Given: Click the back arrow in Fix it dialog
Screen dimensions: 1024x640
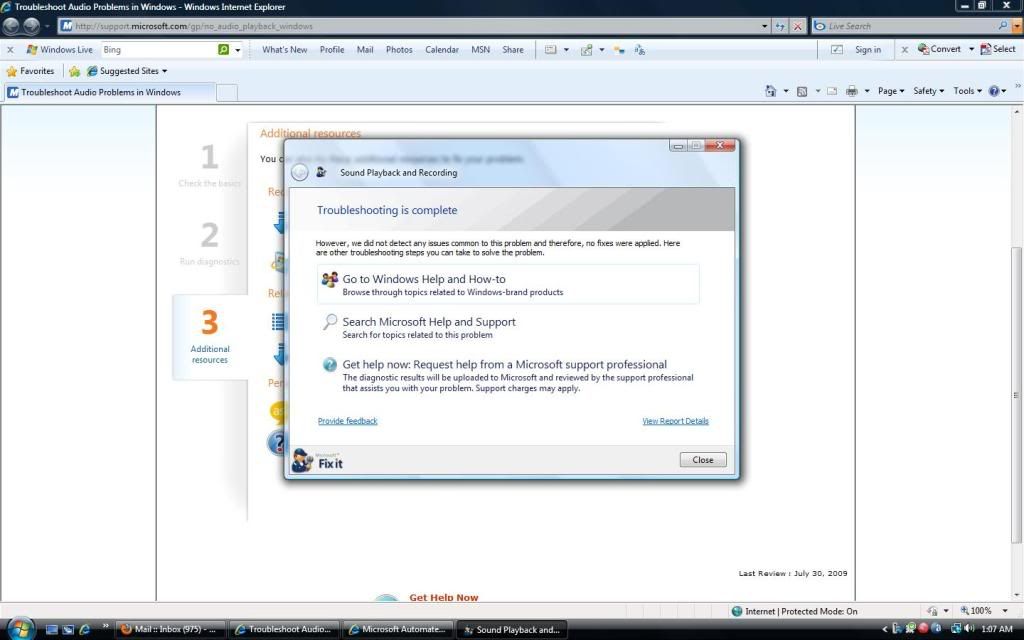Looking at the screenshot, I should tap(300, 172).
